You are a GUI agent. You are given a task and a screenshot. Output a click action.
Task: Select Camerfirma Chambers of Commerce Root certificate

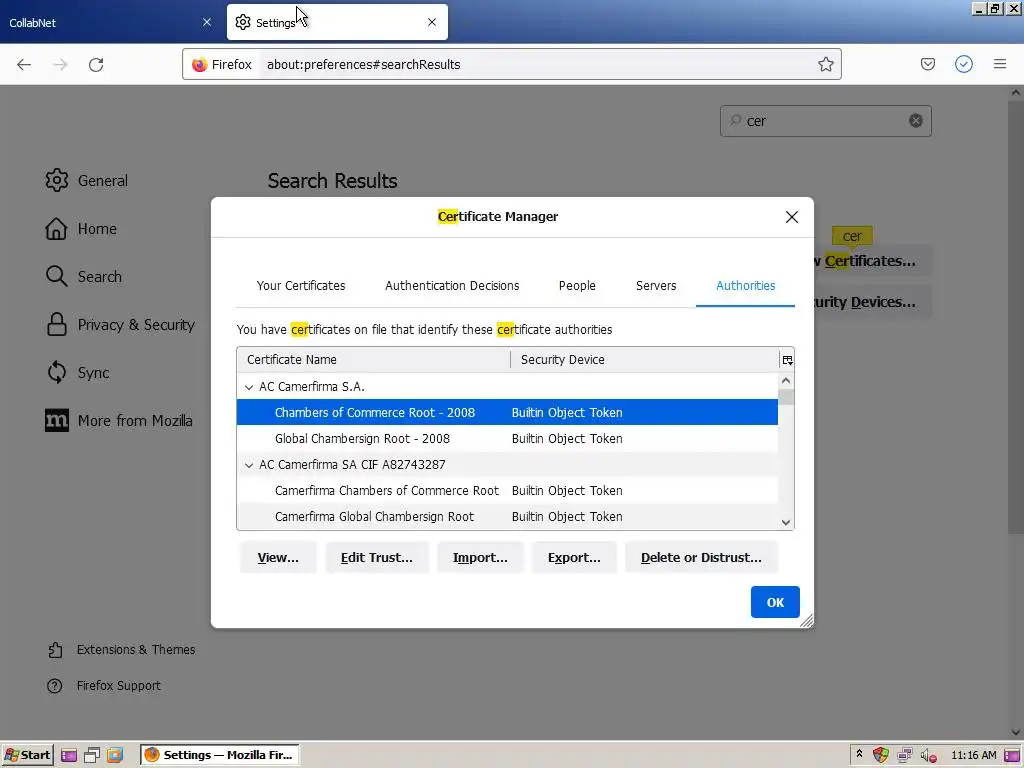pyautogui.click(x=507, y=490)
